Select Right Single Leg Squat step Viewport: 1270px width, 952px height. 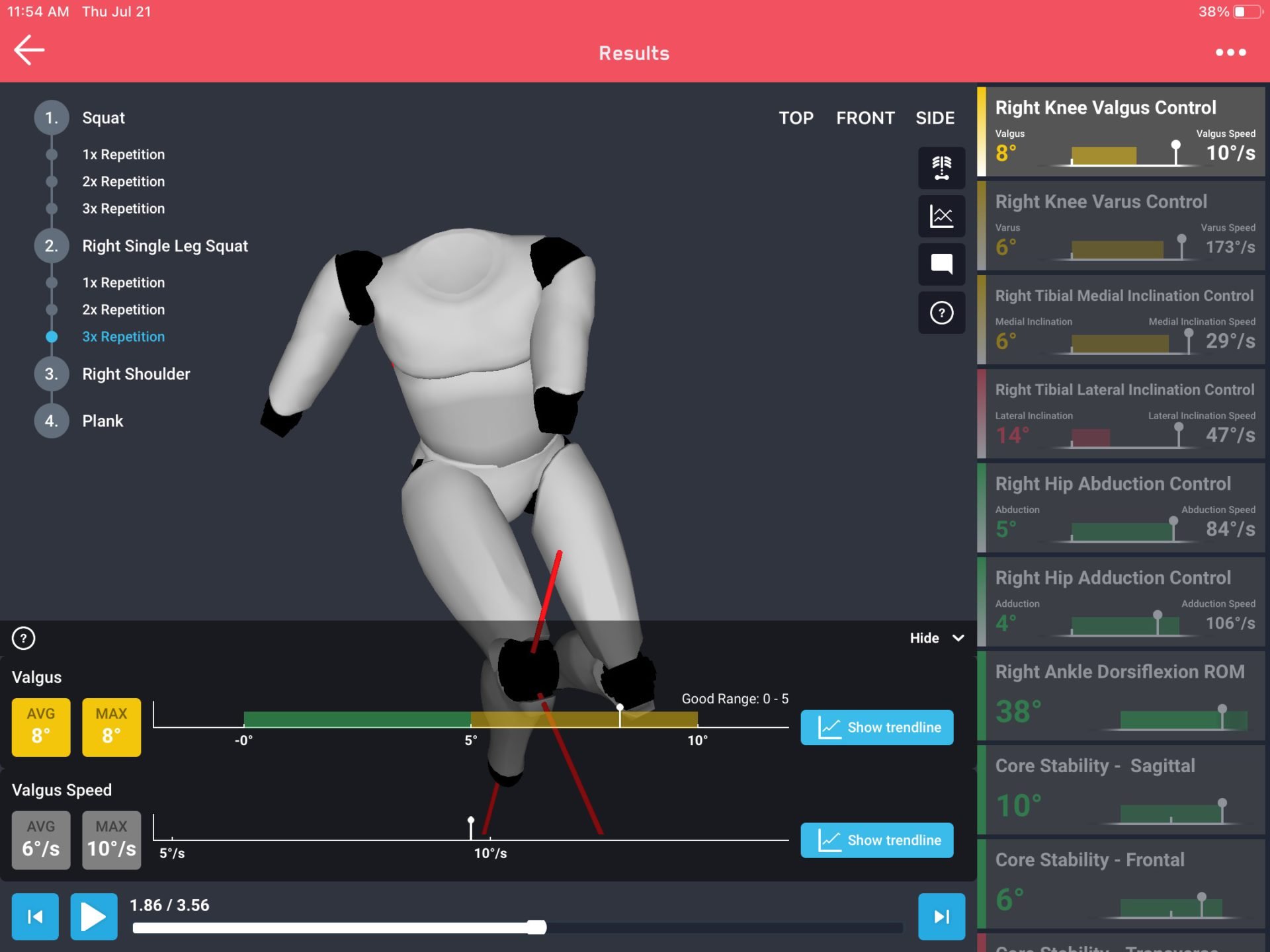coord(165,246)
